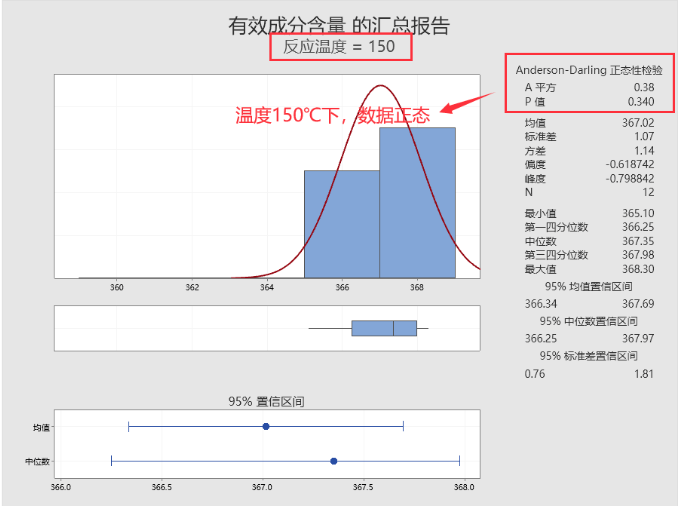This screenshot has height=508, width=680.
Task: Click the blue box in the boxplot
Action: click(x=384, y=328)
